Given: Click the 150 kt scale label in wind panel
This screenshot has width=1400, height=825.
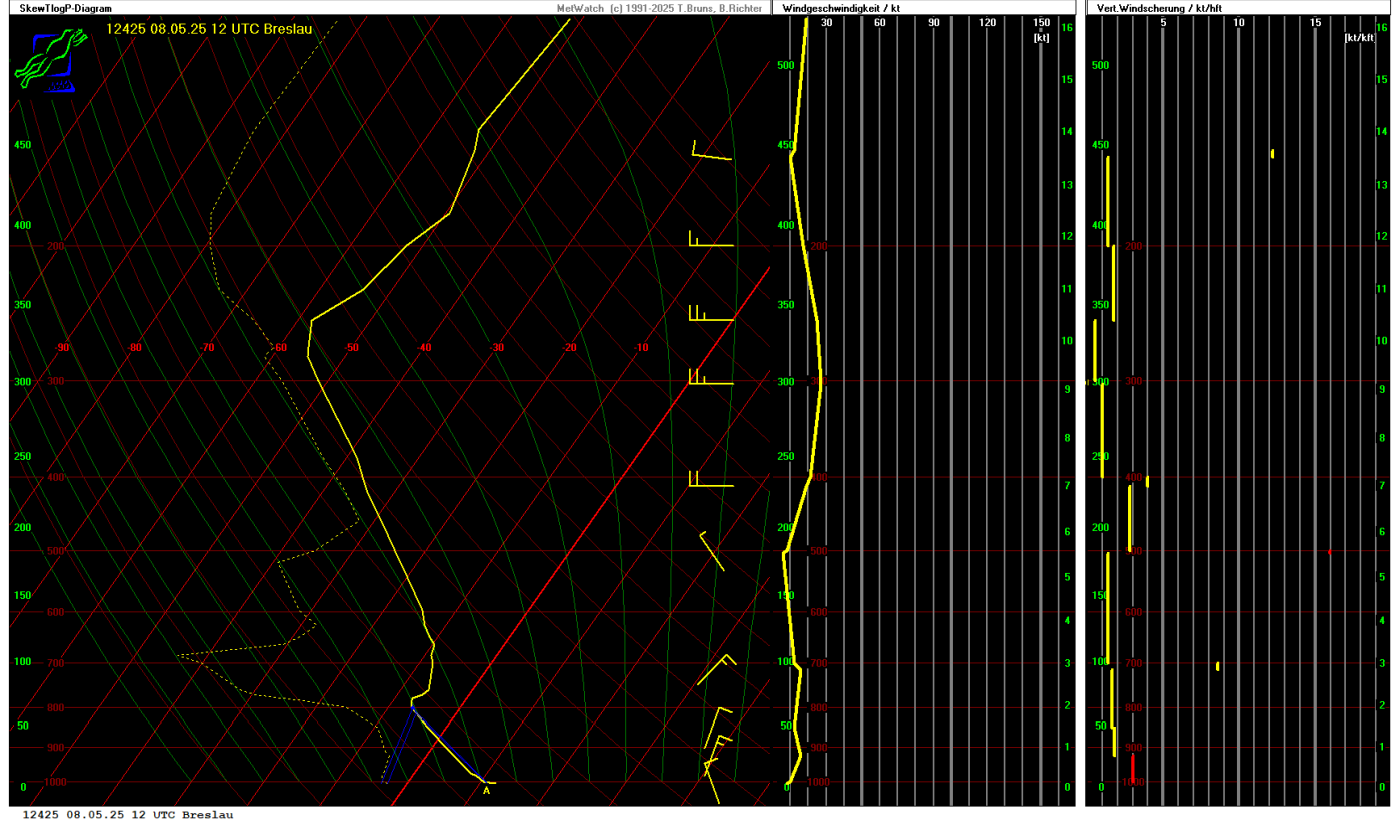Looking at the screenshot, I should point(1041,23).
